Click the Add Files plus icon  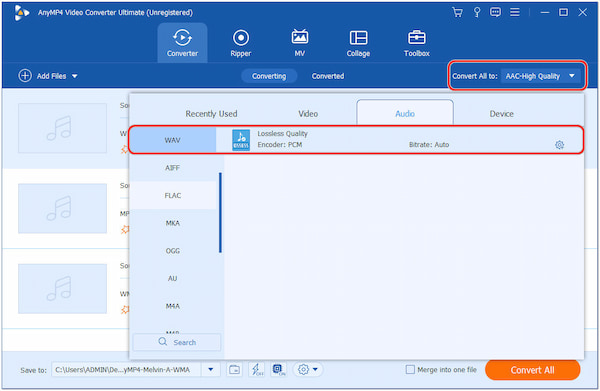(x=25, y=76)
